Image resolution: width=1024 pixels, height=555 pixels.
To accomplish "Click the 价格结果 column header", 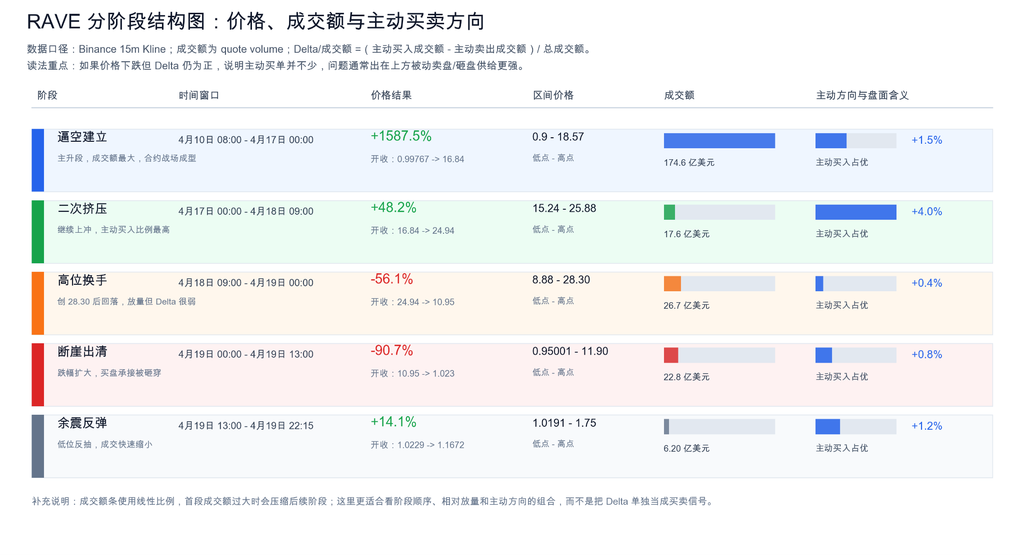I will tap(391, 95).
